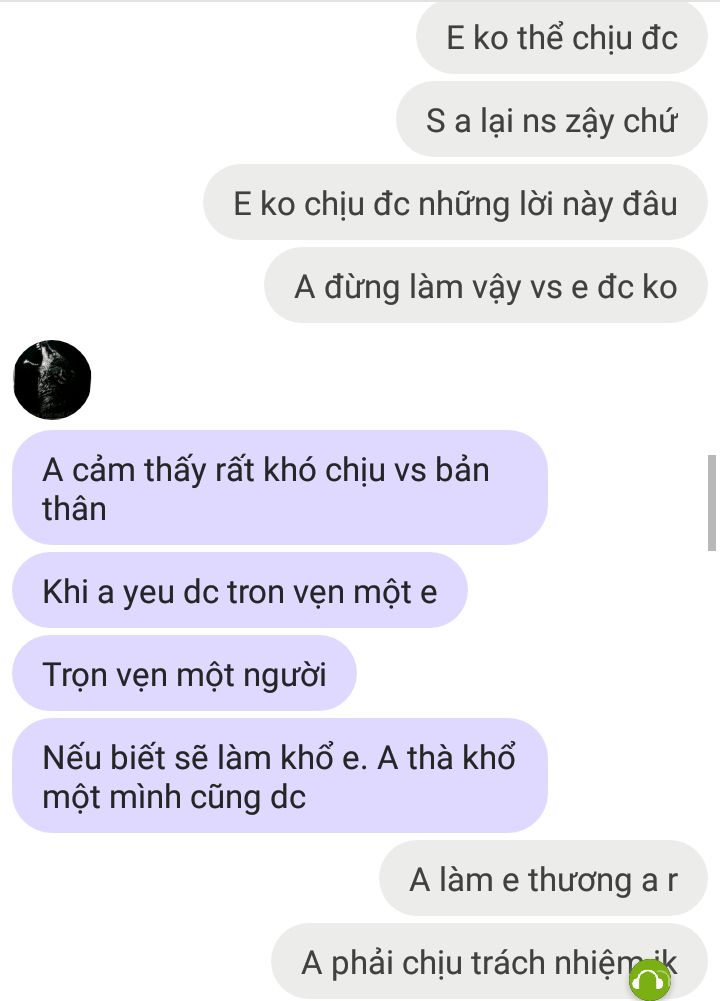Click the word 'thân' in the purple bubble
Screen dimensions: 720x1001
74,509
